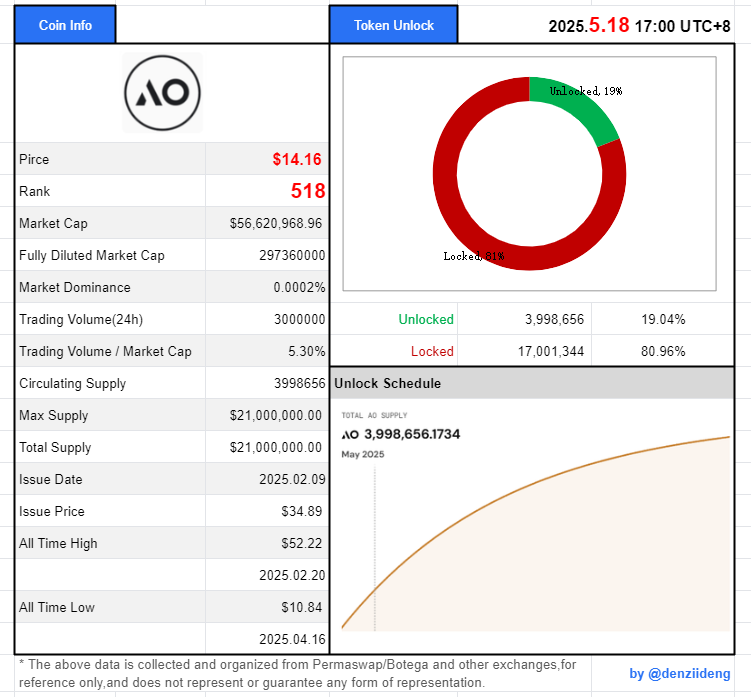Select Issue Price value $34.89
Image resolution: width=751 pixels, height=697 pixels.
pos(302,512)
